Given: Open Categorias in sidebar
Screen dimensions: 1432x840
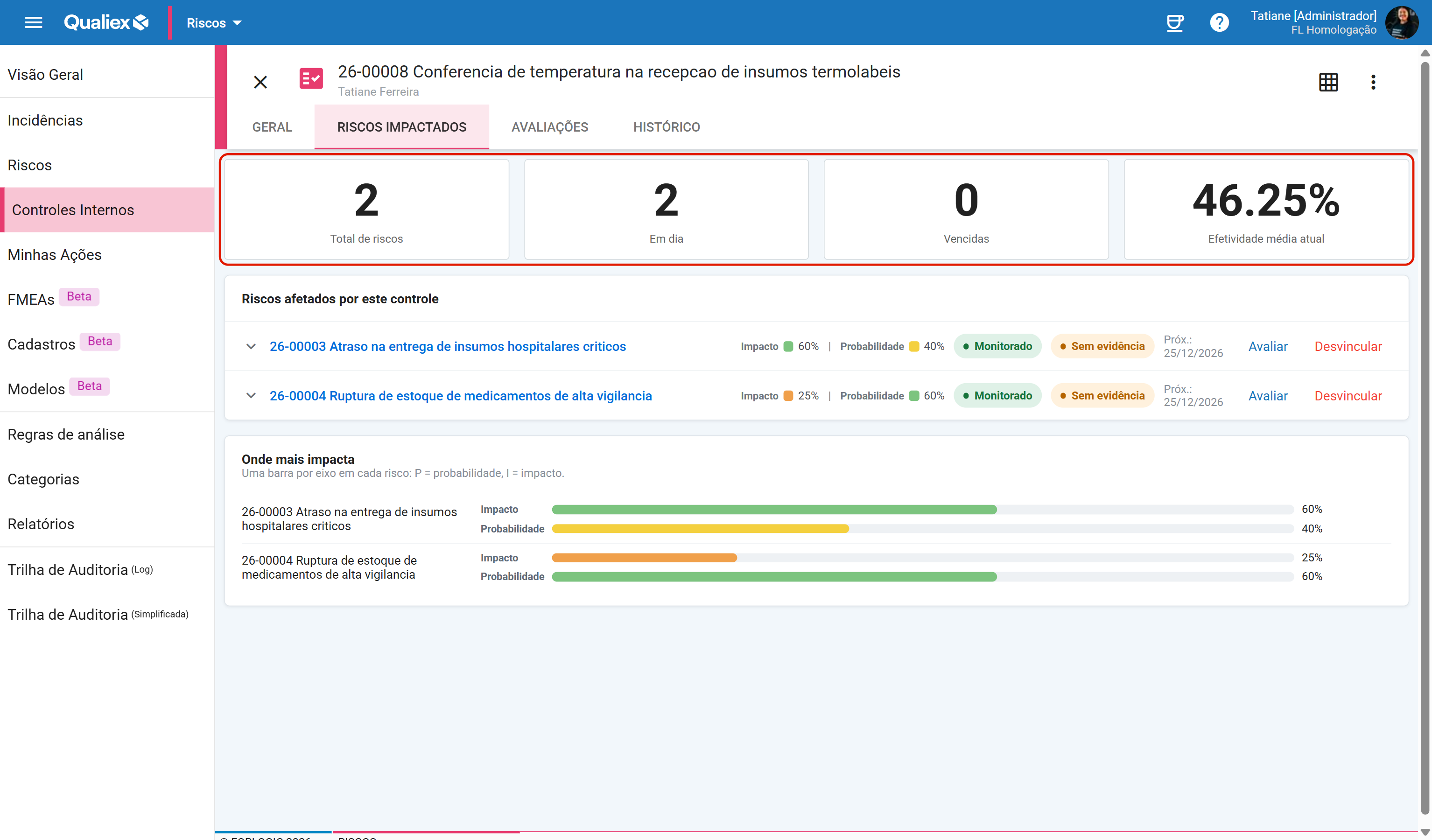Looking at the screenshot, I should [x=107, y=479].
